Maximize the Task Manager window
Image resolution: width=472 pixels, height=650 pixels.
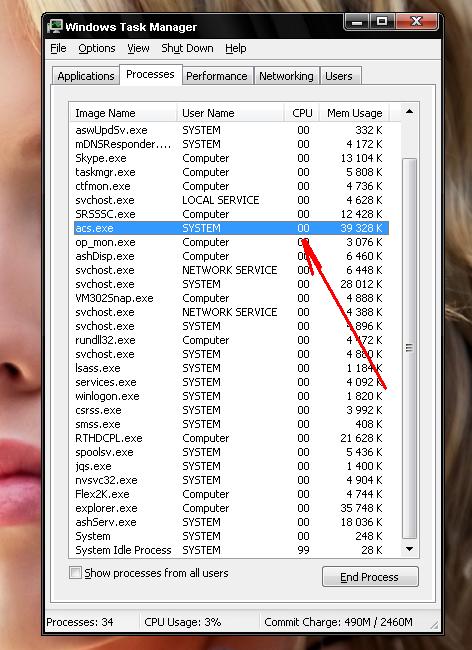point(382,22)
